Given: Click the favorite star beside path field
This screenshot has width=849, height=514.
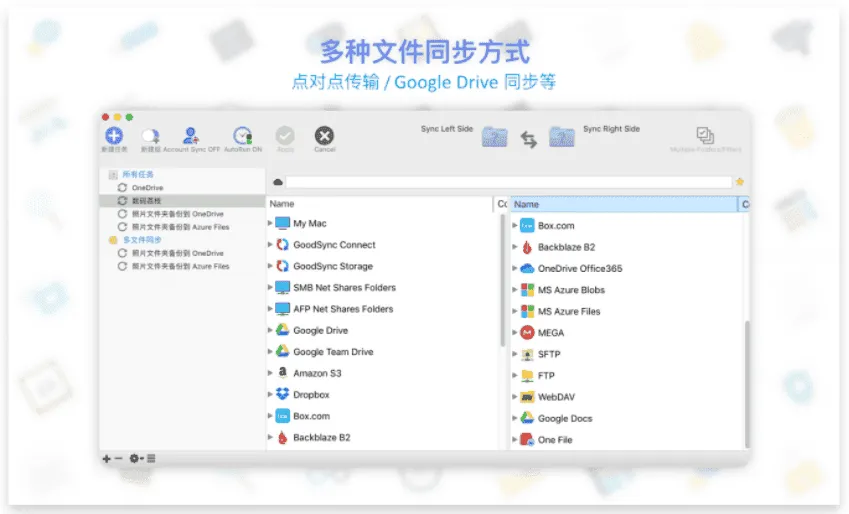Looking at the screenshot, I should click(739, 182).
